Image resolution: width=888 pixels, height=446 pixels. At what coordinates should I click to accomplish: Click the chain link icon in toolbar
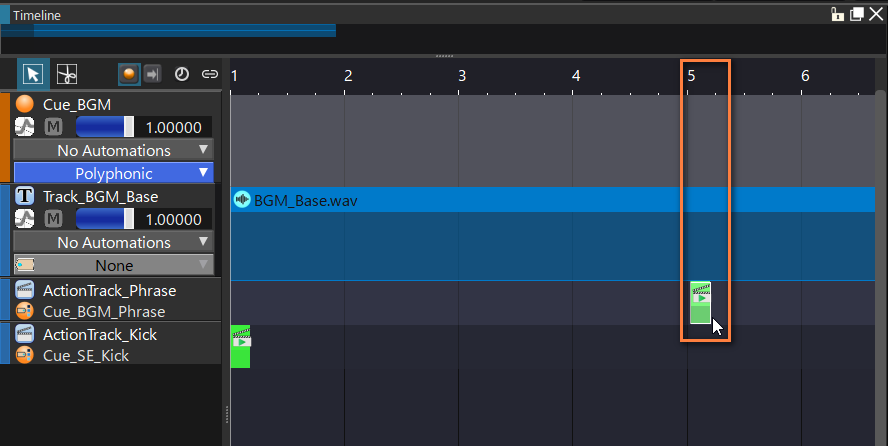point(210,74)
